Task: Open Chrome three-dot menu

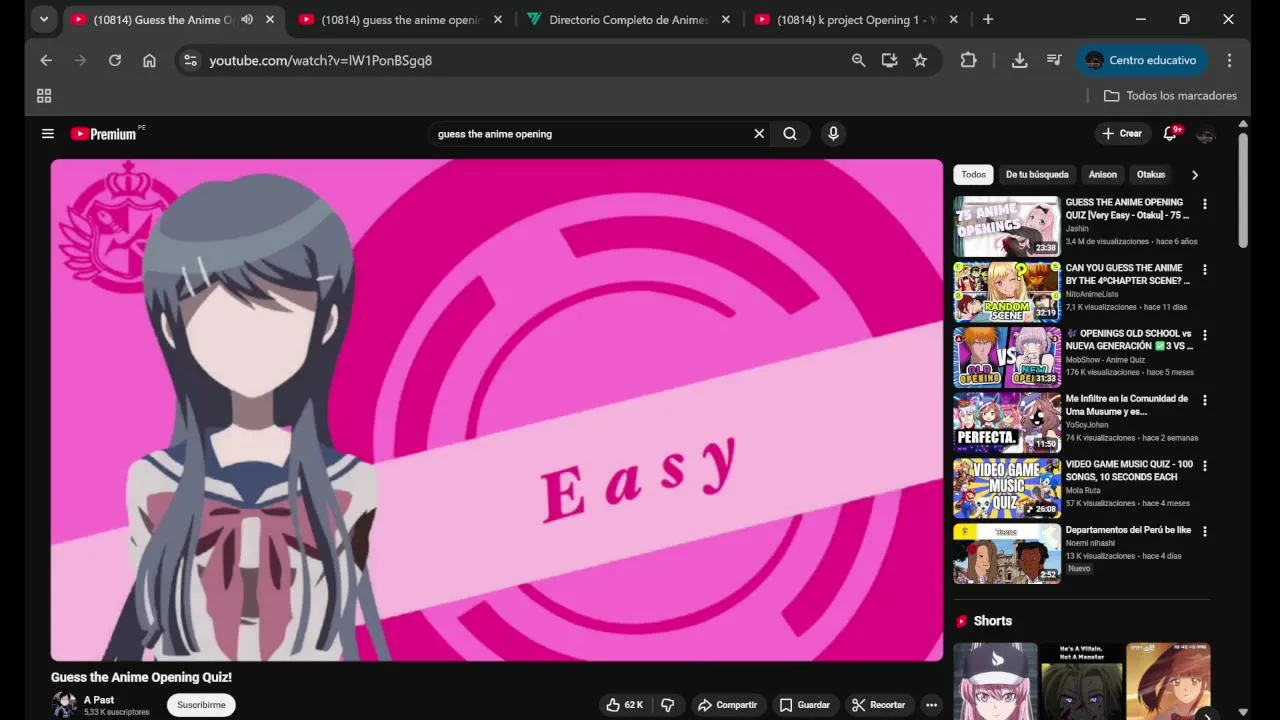Action: point(1229,60)
